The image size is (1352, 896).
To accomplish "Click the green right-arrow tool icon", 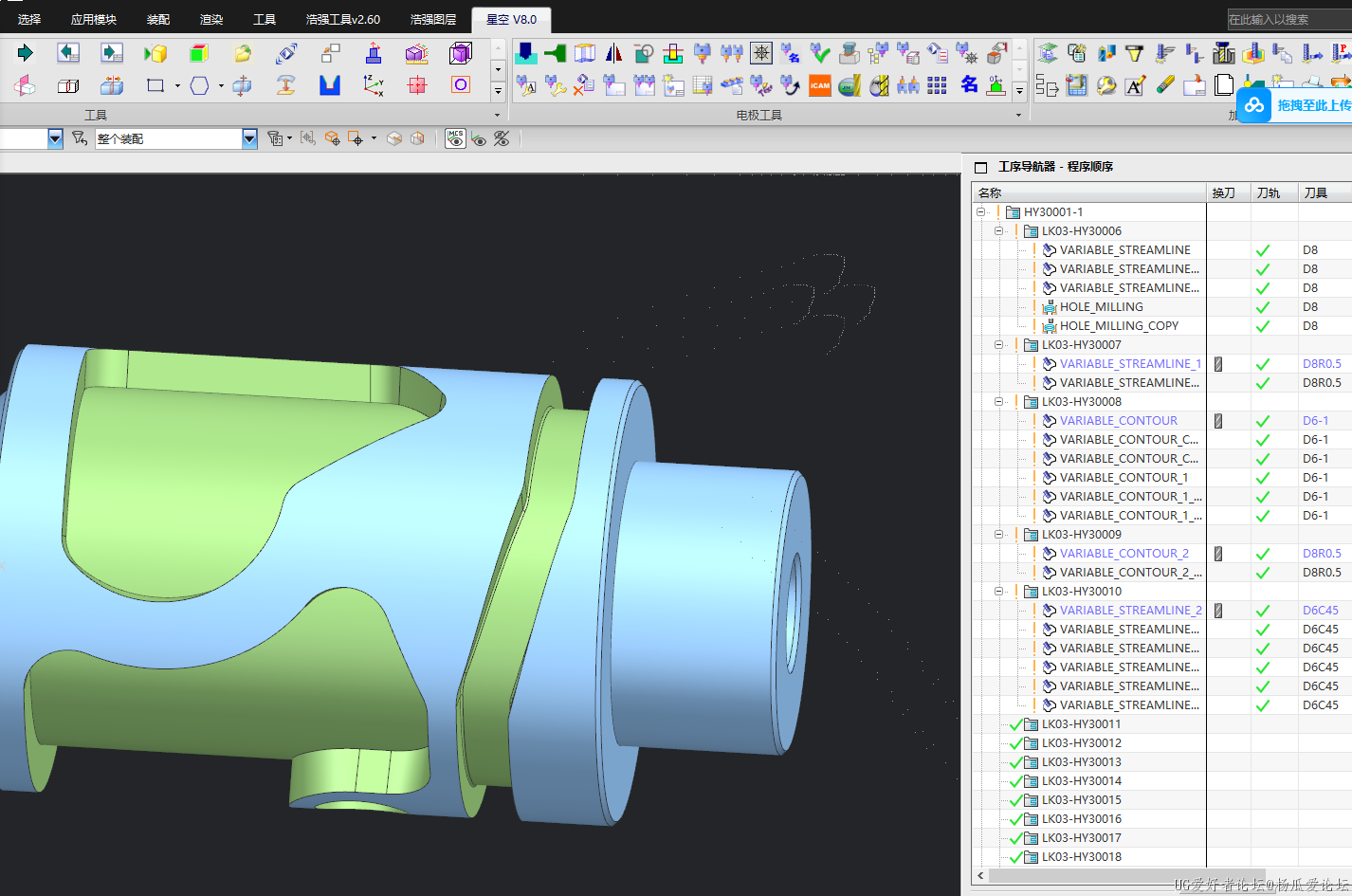I will pyautogui.click(x=25, y=53).
